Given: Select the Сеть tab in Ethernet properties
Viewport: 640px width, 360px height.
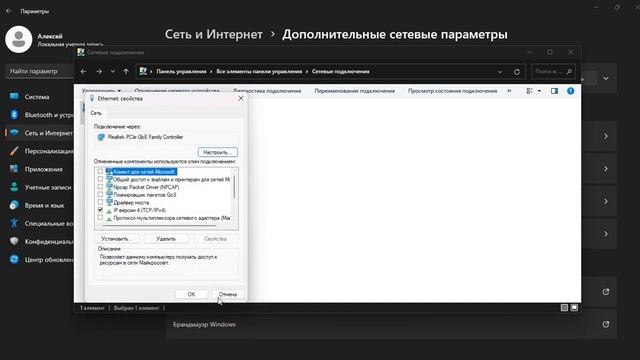Looking at the screenshot, I should [96, 113].
